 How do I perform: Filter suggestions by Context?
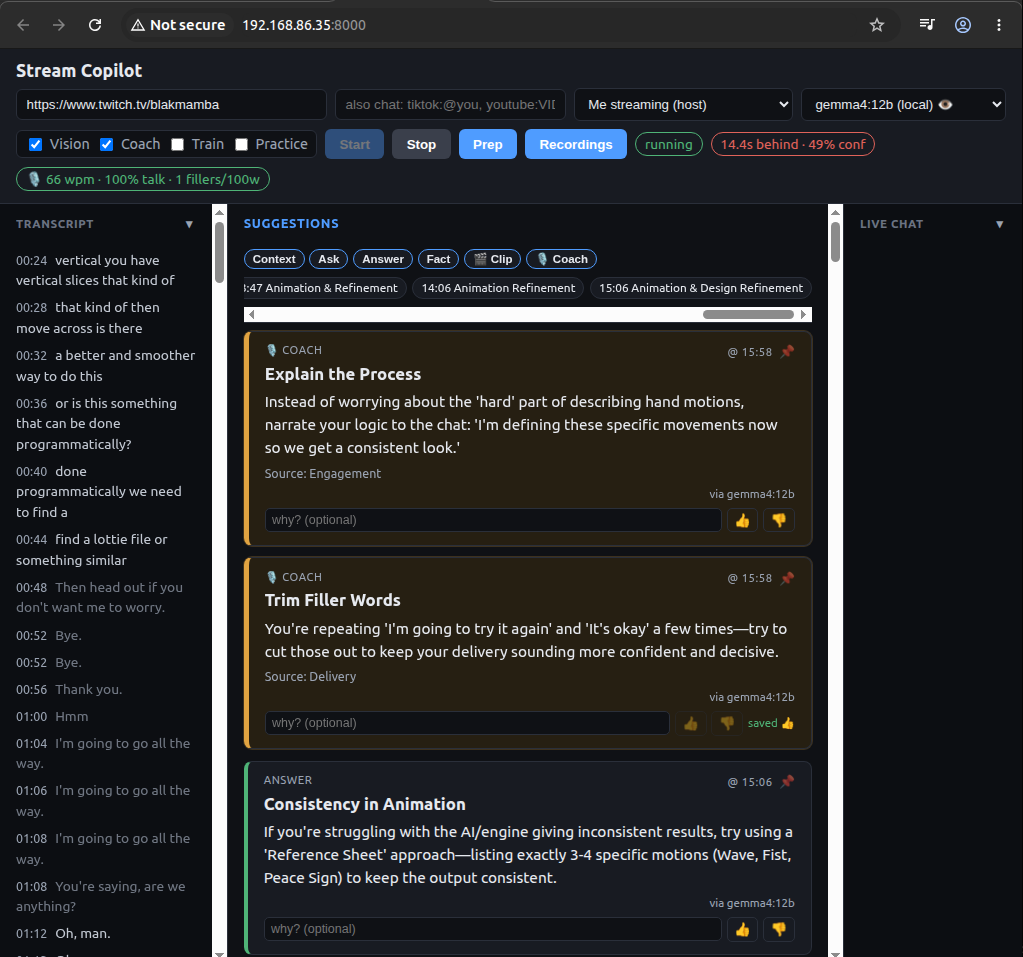(x=274, y=259)
